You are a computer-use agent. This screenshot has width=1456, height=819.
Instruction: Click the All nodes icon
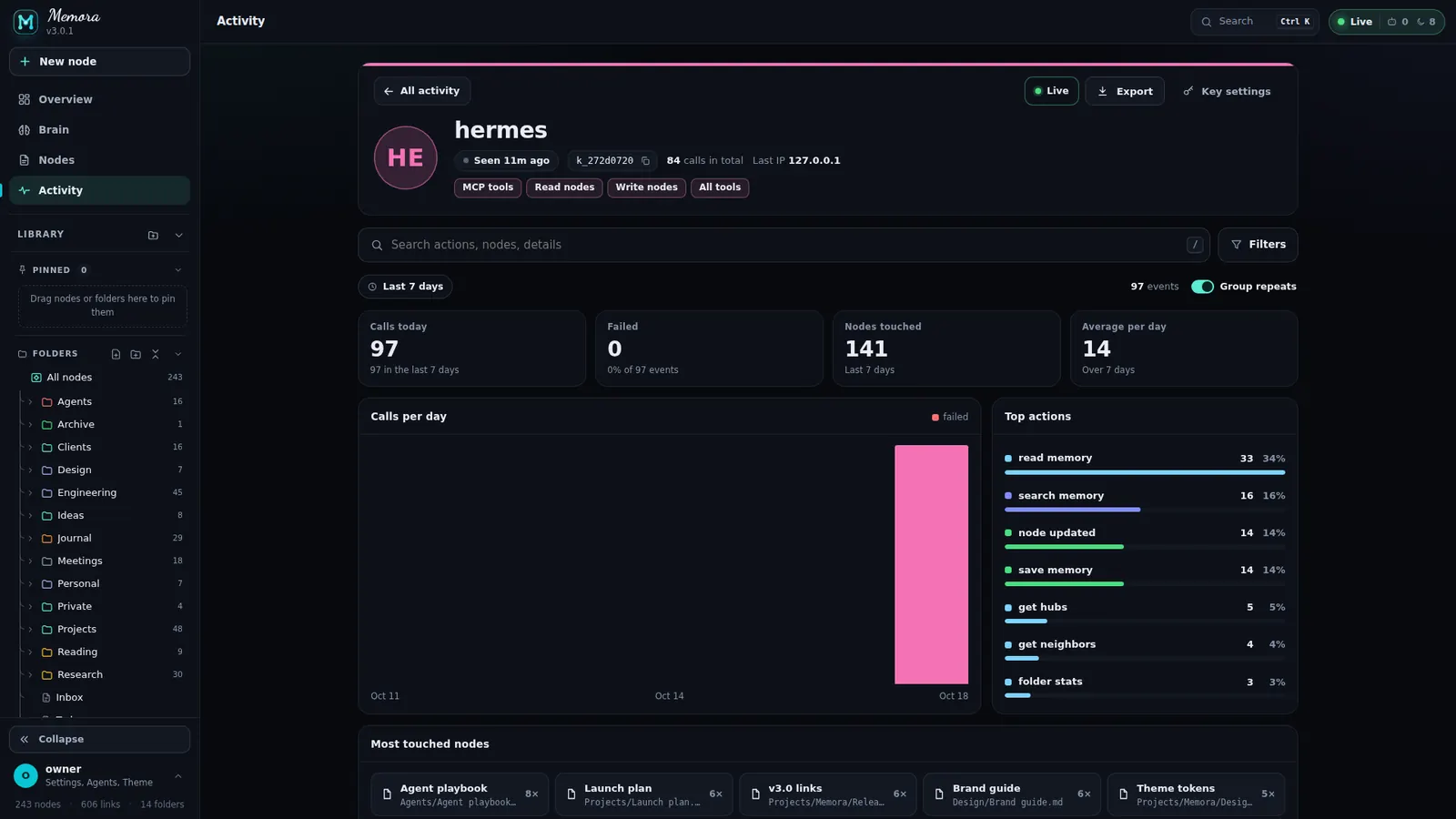pyautogui.click(x=36, y=378)
